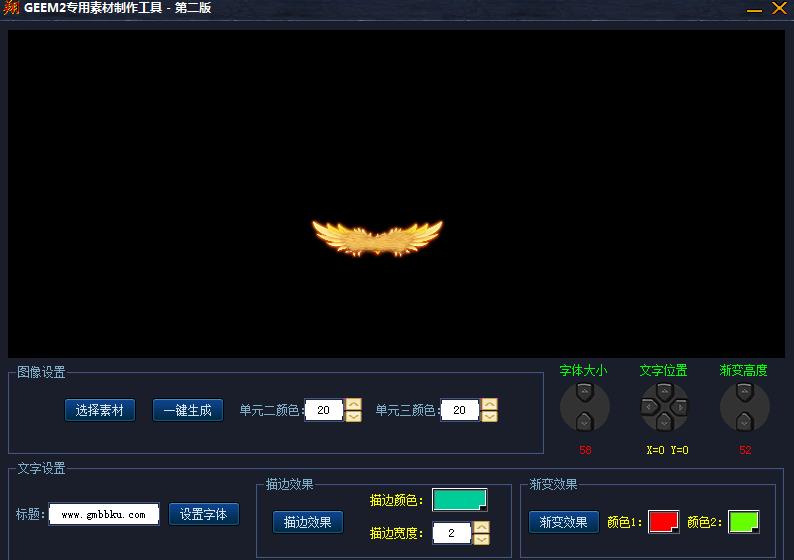The height and width of the screenshot is (560, 794).
Task: Pick the green 描边颜色 stroke color swatch
Action: tap(459, 500)
